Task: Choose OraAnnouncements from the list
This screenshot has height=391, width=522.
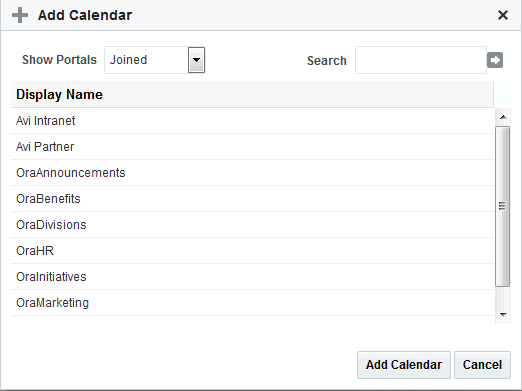Action: click(x=252, y=173)
